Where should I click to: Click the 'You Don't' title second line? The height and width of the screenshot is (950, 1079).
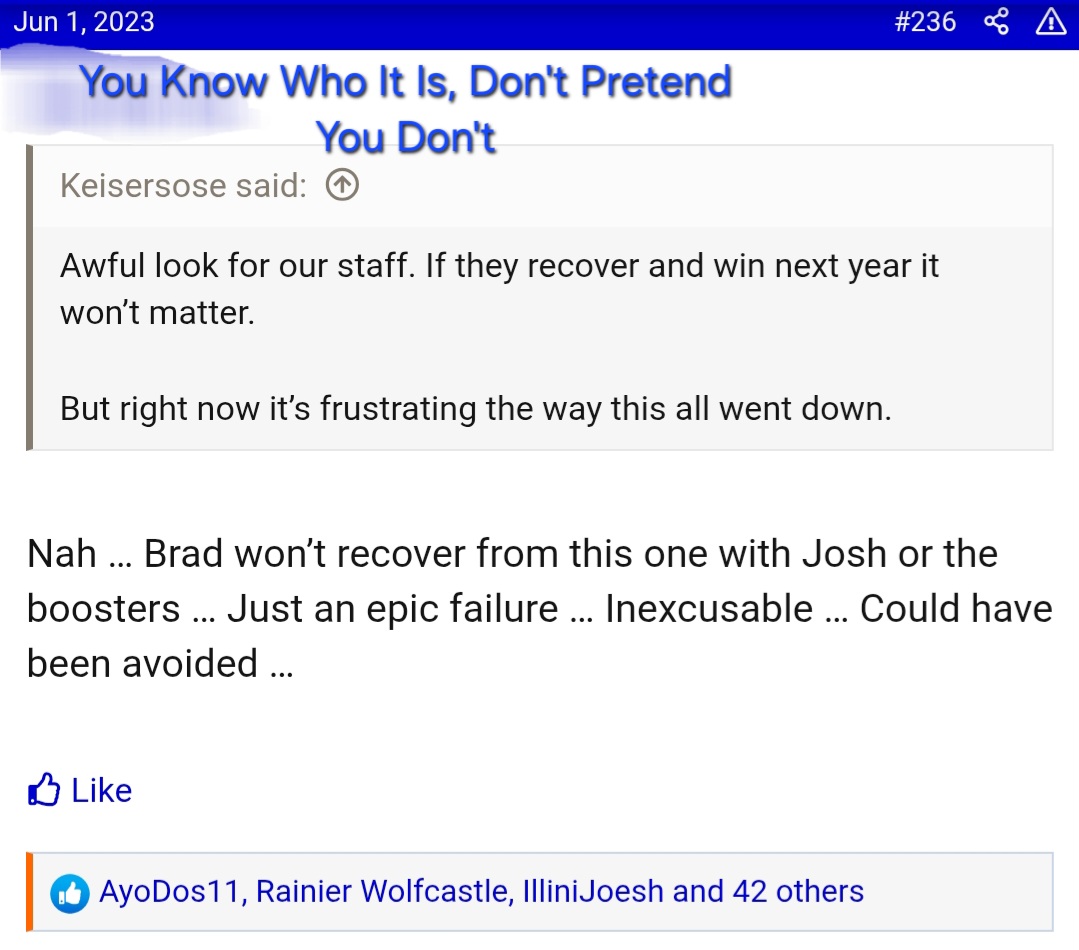point(405,138)
